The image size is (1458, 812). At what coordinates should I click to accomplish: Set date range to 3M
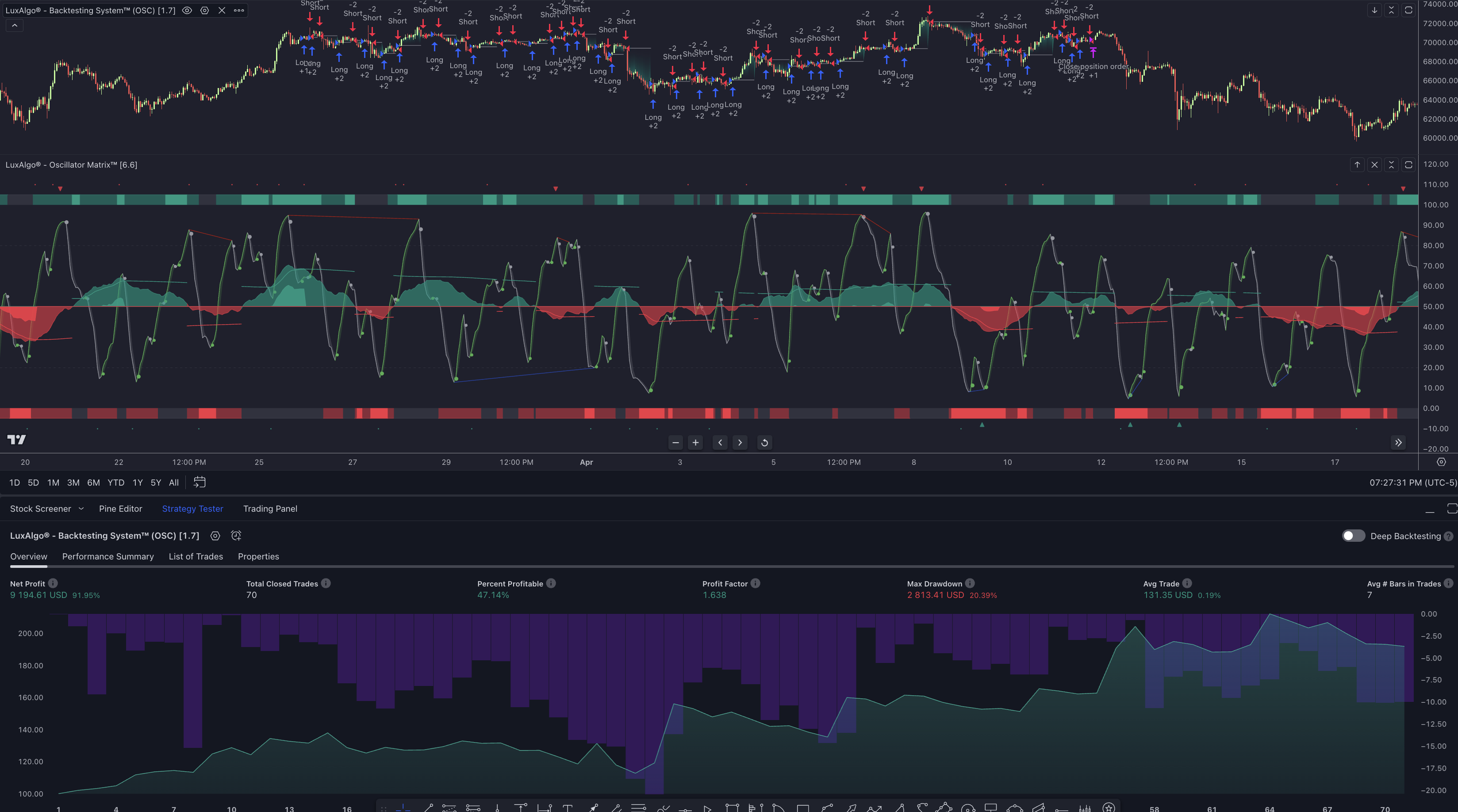pyautogui.click(x=73, y=483)
